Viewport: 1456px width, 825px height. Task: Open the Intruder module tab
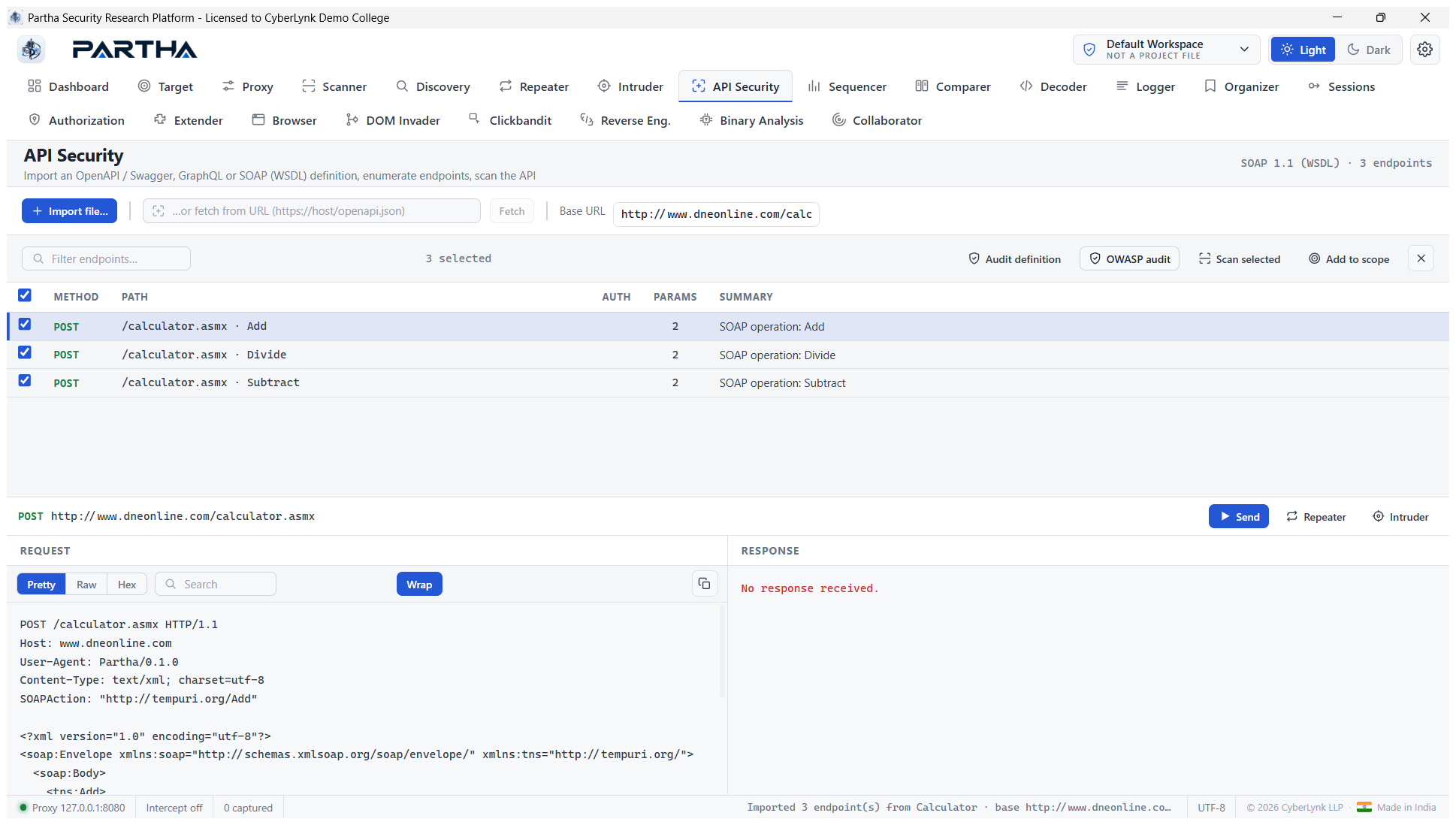point(630,86)
